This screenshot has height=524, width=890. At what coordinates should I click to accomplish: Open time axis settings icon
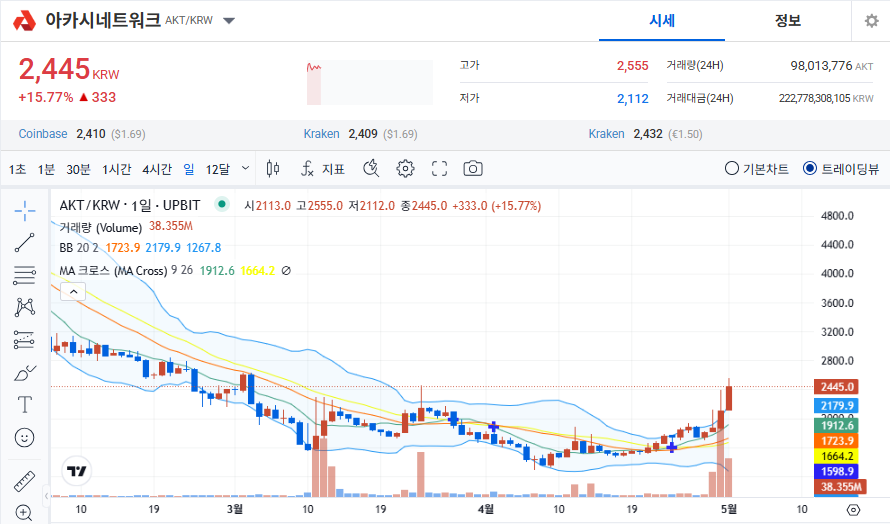pos(853,509)
